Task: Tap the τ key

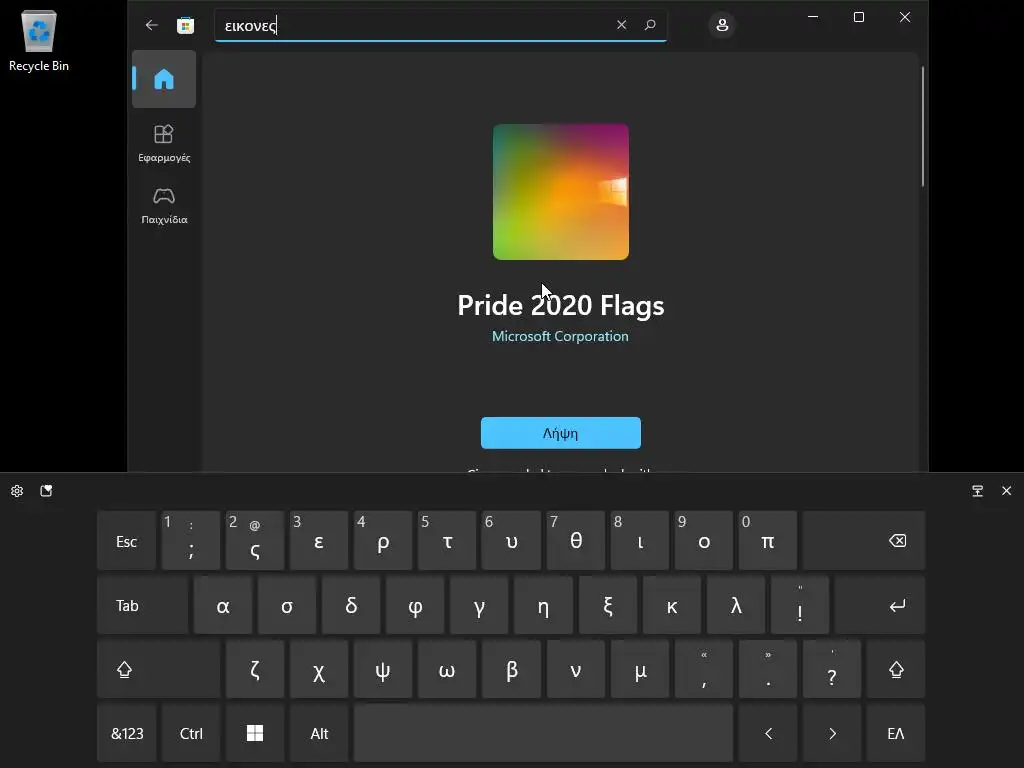Action: pos(447,541)
